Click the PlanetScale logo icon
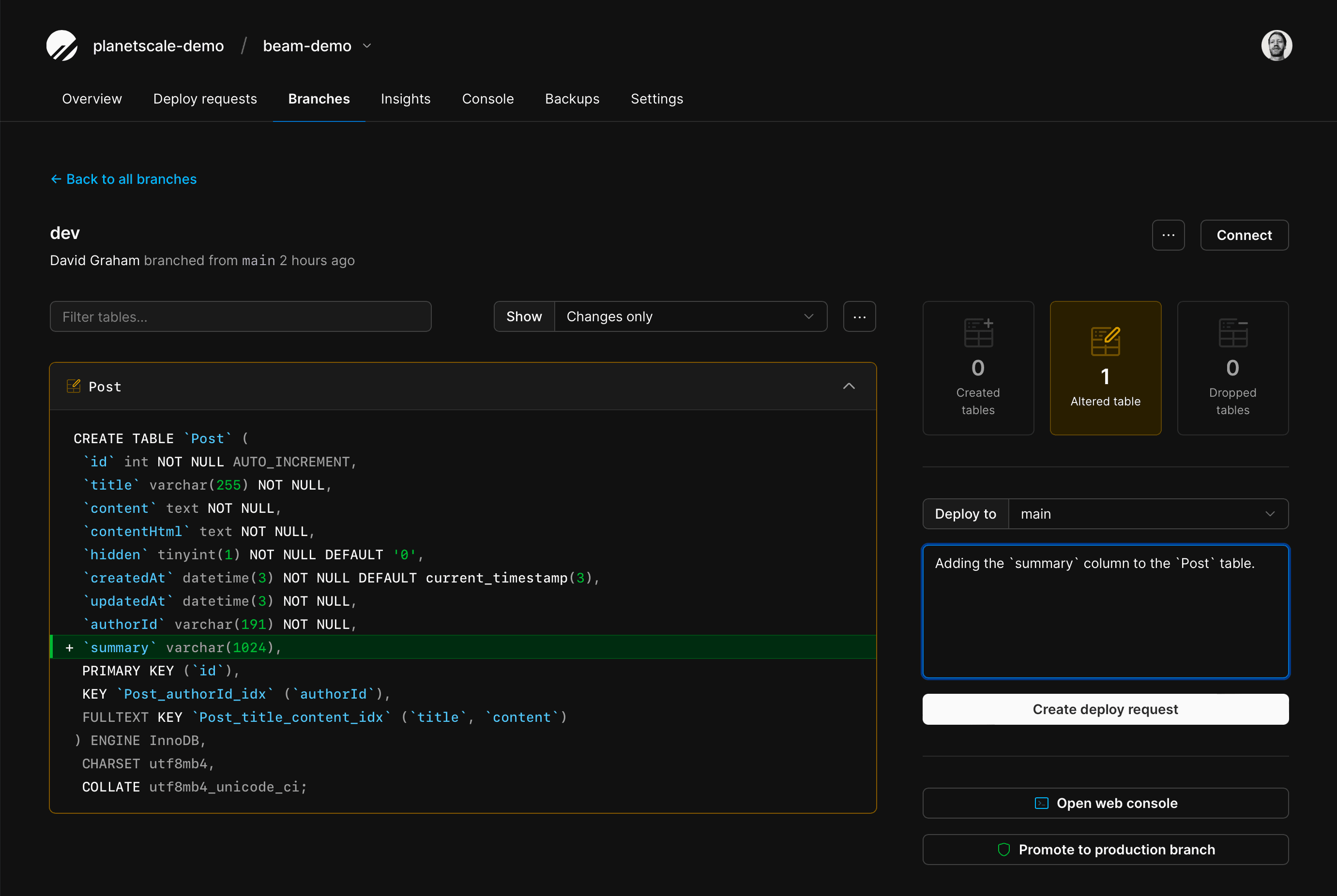The width and height of the screenshot is (1337, 896). pos(62,45)
